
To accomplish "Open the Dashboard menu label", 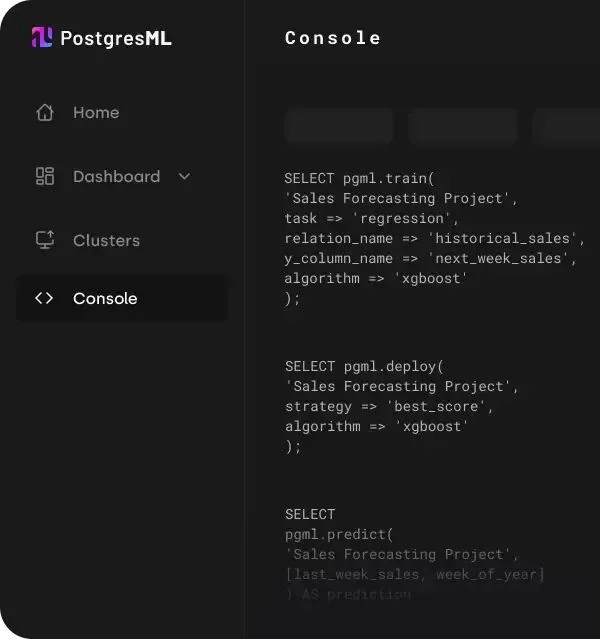I will tap(117, 176).
